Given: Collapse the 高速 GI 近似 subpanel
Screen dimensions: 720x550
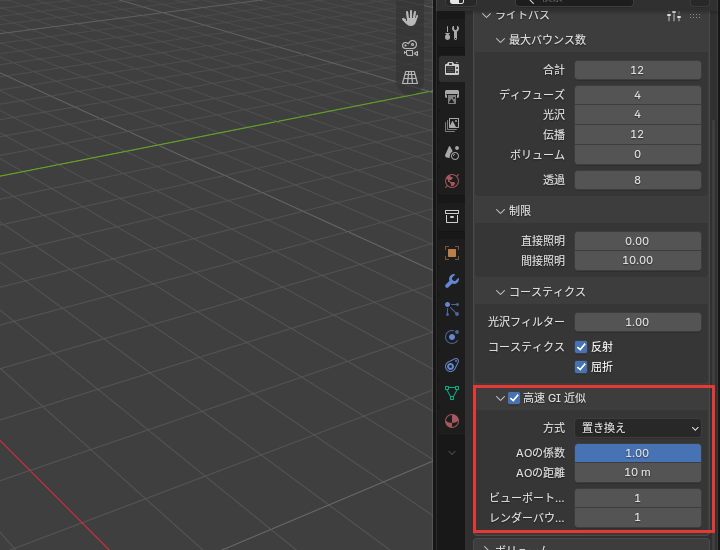Looking at the screenshot, I should pyautogui.click(x=500, y=398).
